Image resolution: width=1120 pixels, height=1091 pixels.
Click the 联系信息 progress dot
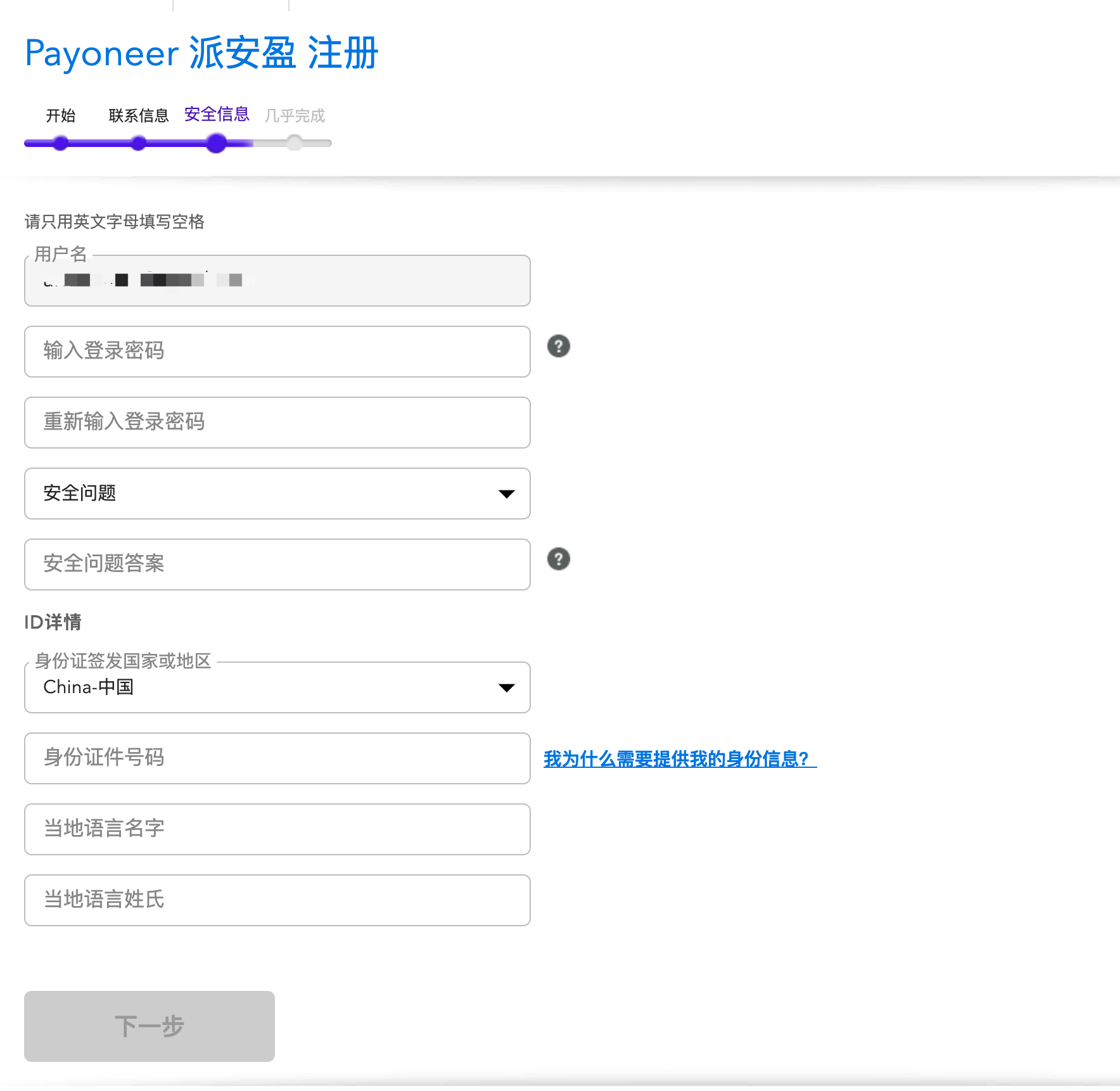(x=139, y=143)
